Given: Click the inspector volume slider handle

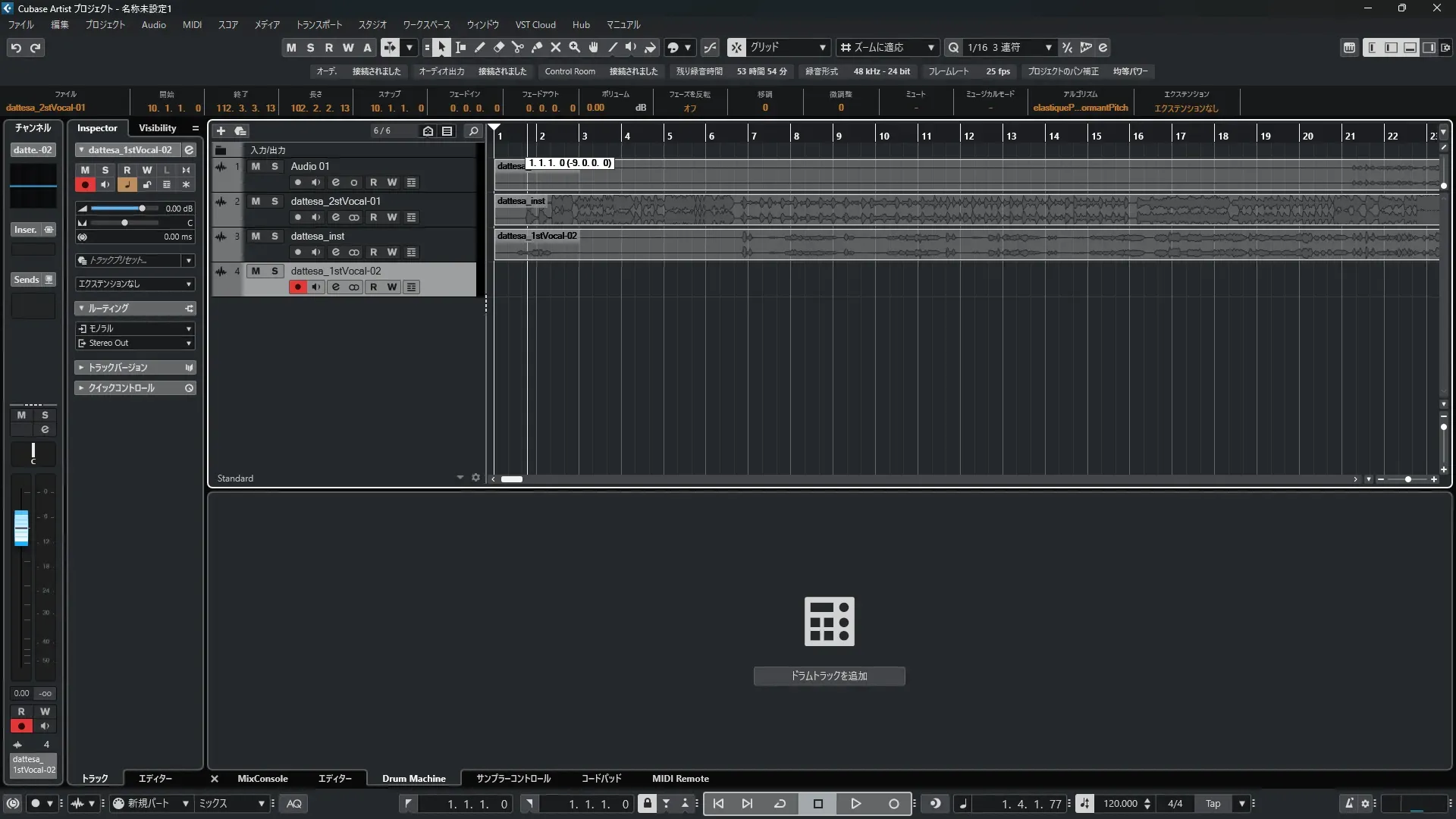Looking at the screenshot, I should coord(142,208).
